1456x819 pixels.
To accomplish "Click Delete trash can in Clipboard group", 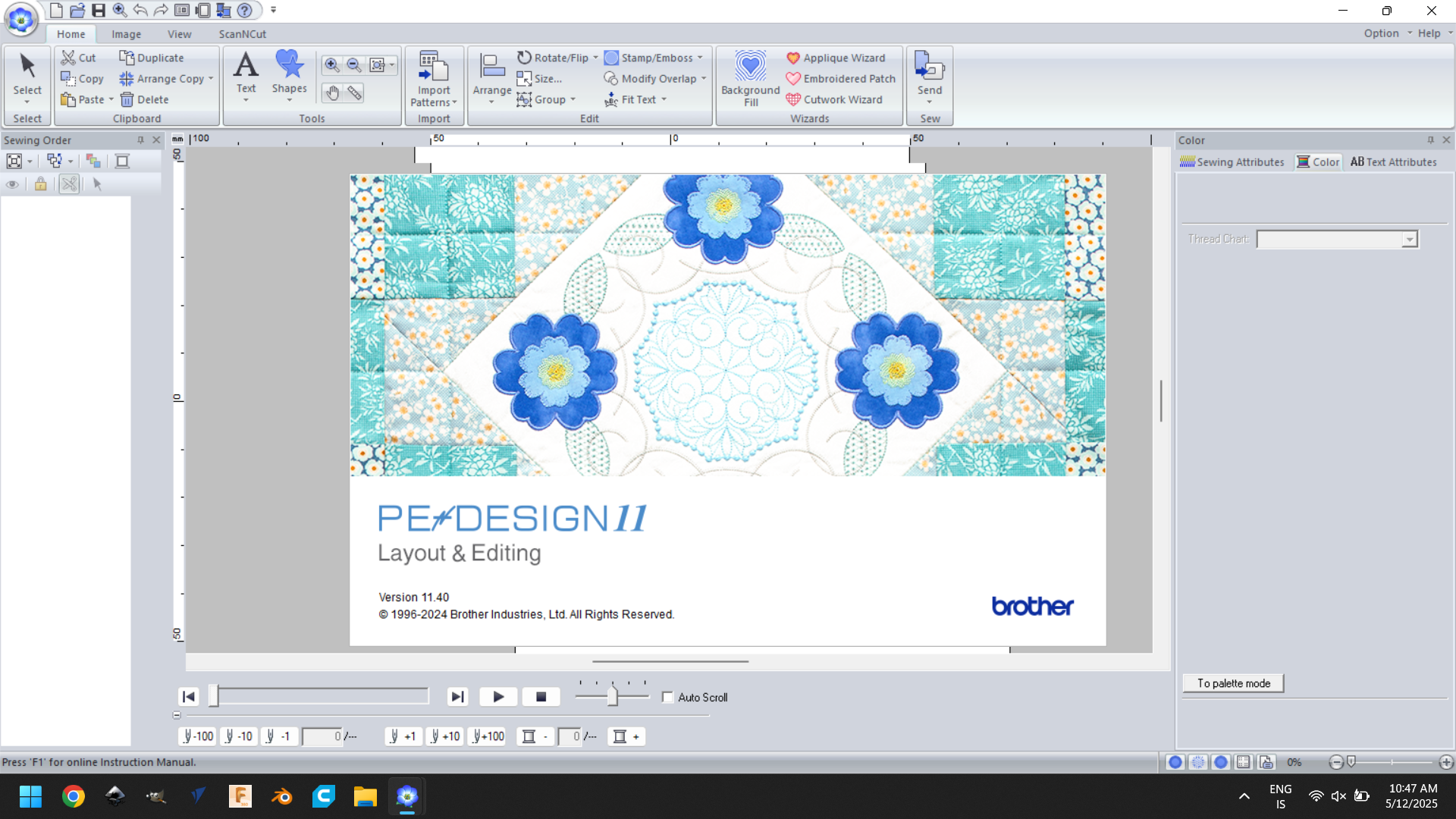I will (144, 99).
